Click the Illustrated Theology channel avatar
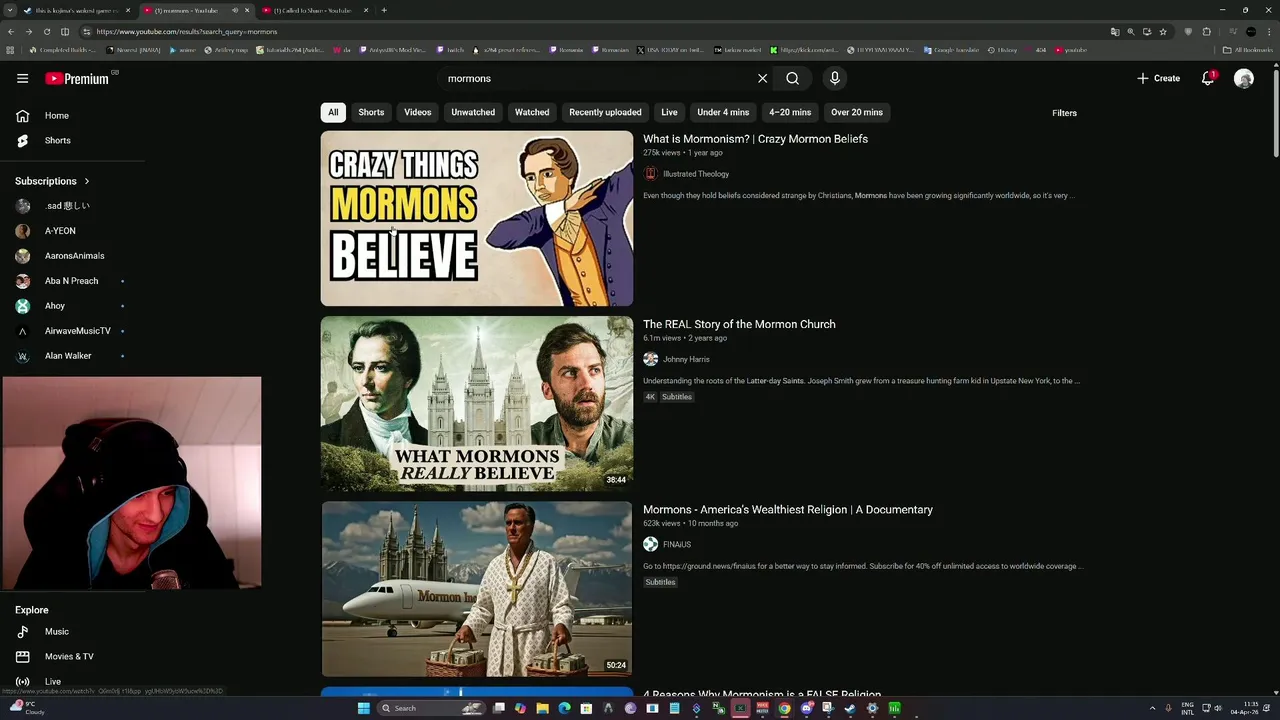This screenshot has height=720, width=1280. 650,174
